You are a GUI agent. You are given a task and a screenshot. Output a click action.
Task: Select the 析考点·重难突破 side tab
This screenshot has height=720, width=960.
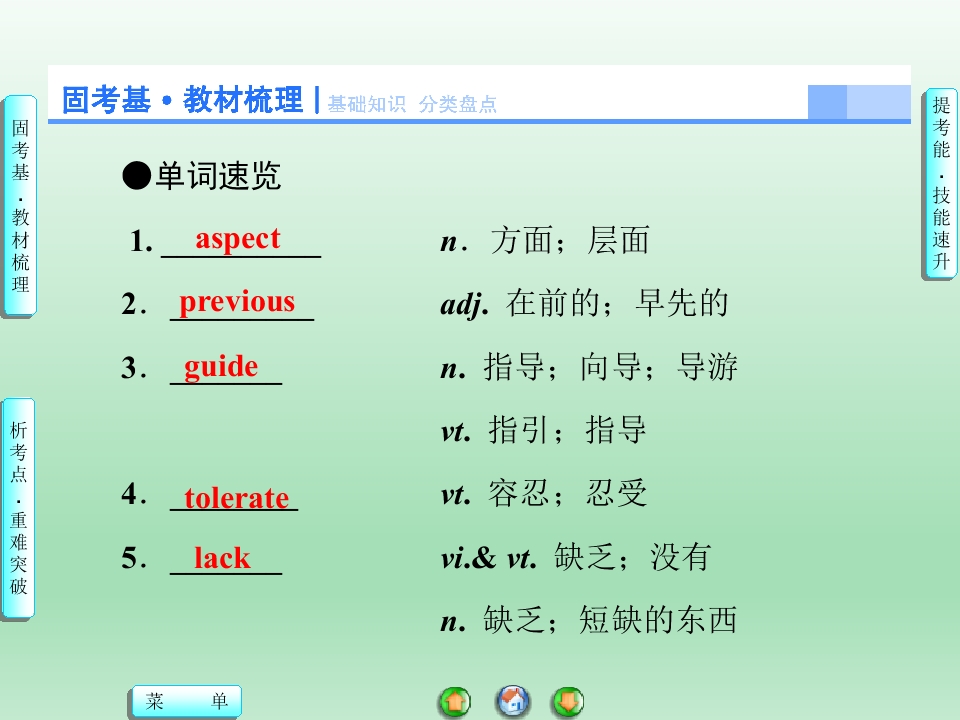pyautogui.click(x=18, y=508)
